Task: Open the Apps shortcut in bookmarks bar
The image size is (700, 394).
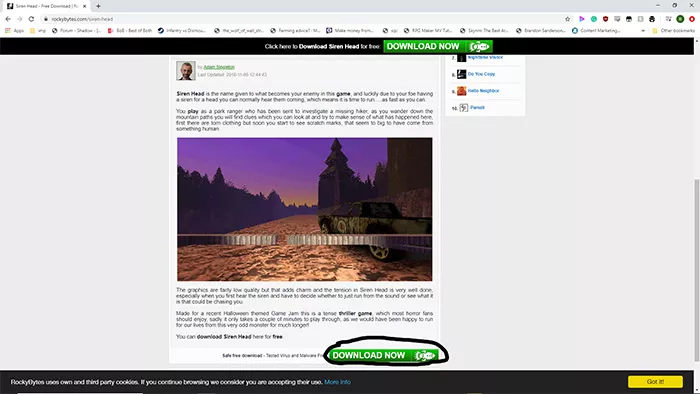Action: pos(14,31)
